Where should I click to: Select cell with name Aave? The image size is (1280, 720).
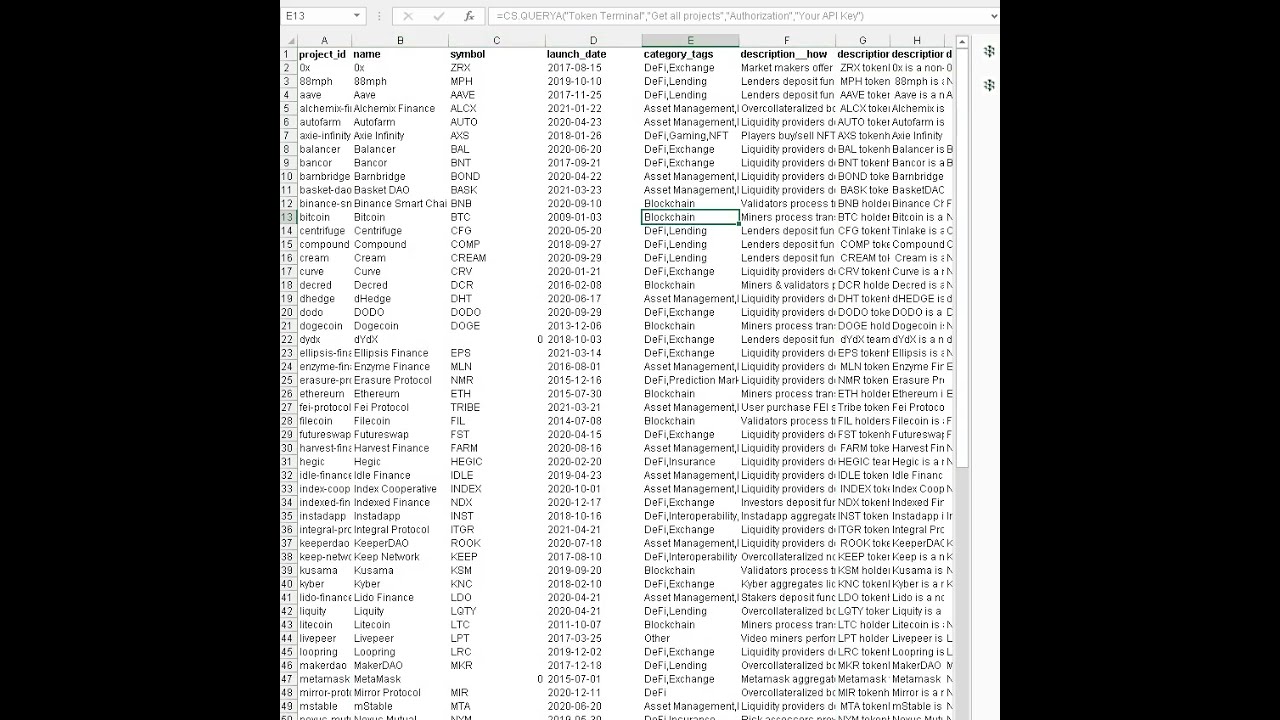(x=400, y=95)
